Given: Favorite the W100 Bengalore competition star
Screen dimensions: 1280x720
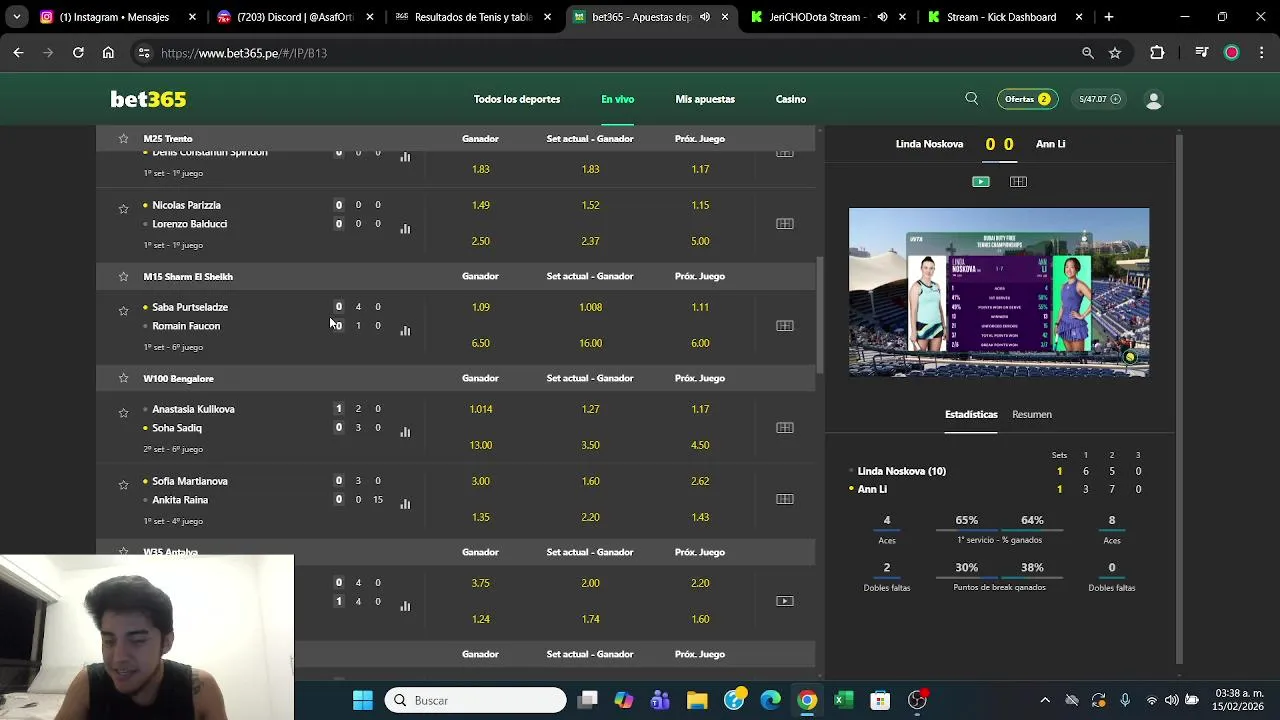Looking at the screenshot, I should [x=123, y=378].
